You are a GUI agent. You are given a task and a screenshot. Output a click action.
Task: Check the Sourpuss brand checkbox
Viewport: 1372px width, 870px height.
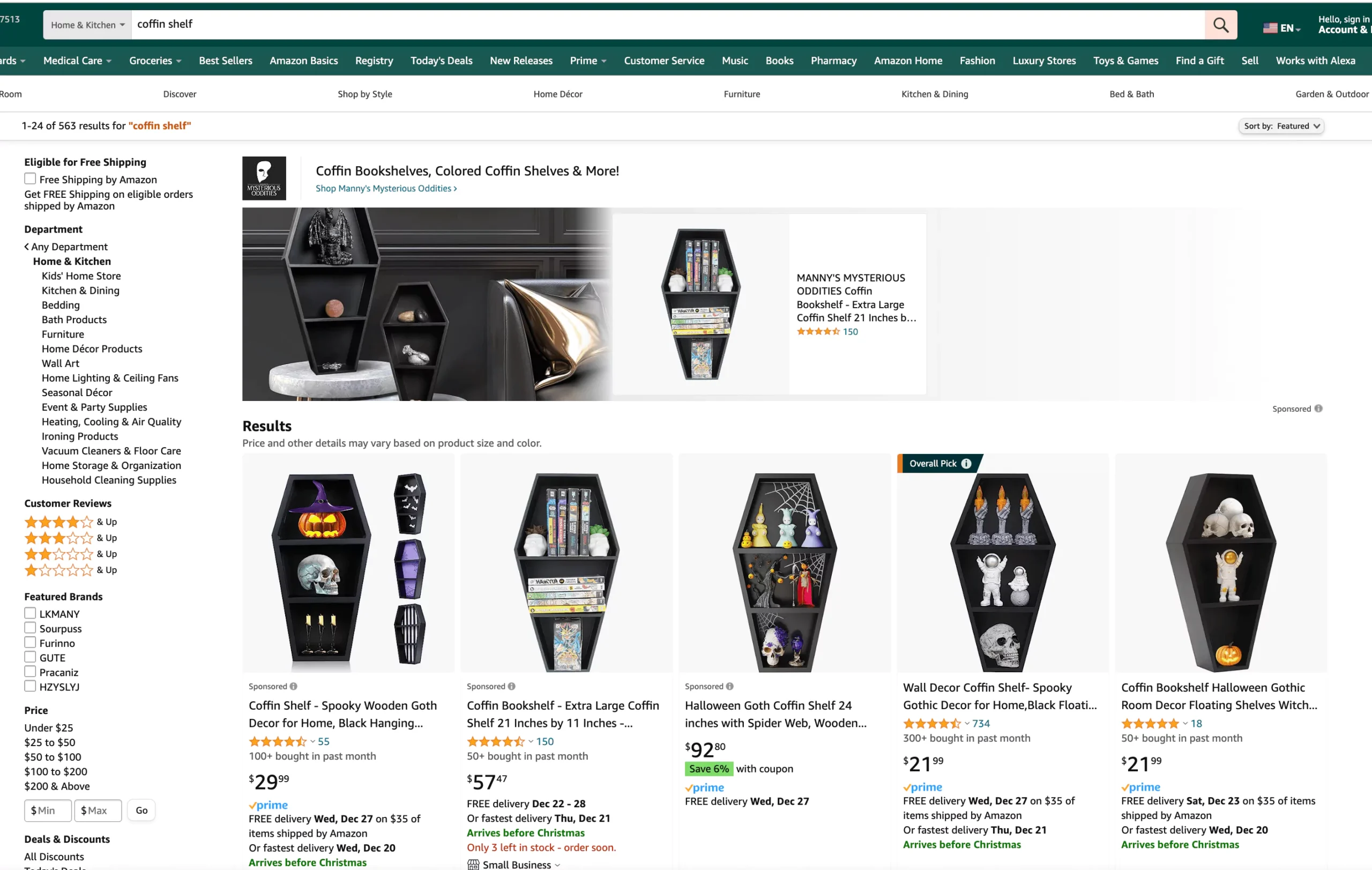[x=30, y=627]
